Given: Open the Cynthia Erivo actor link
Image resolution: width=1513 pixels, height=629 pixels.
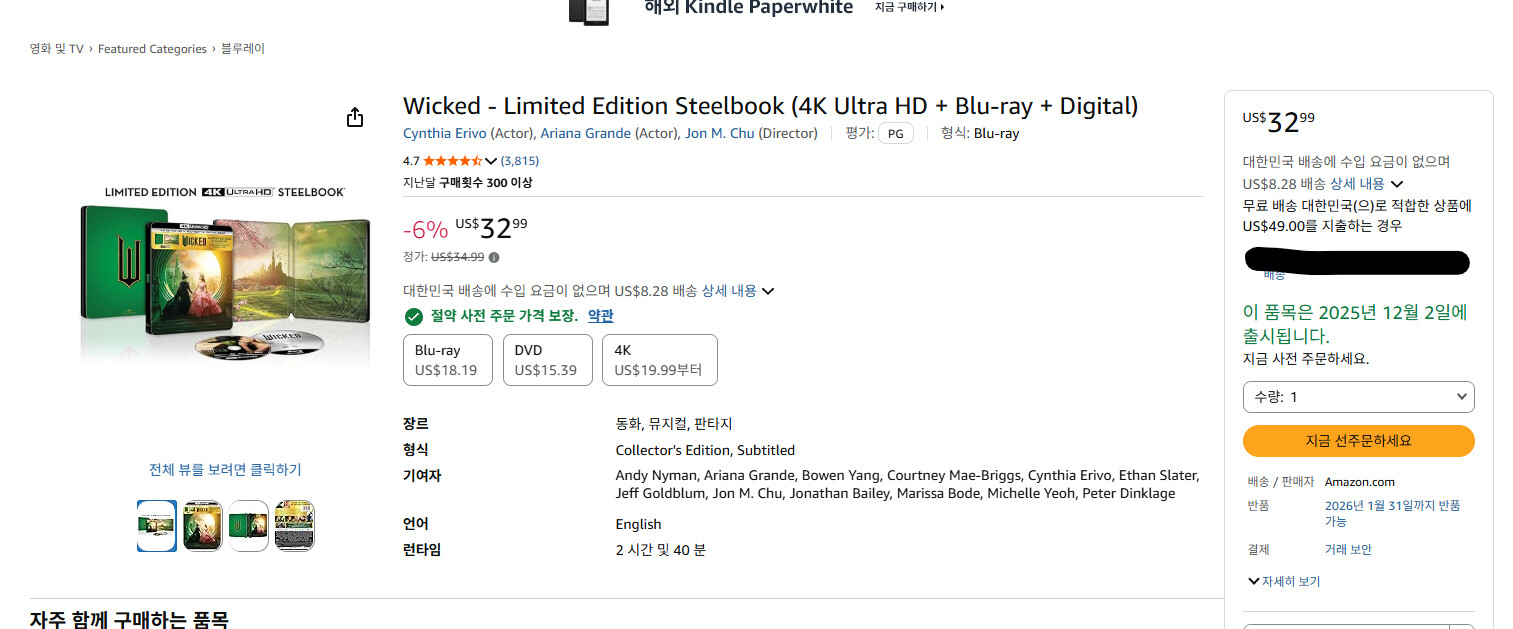Looking at the screenshot, I should click(445, 133).
